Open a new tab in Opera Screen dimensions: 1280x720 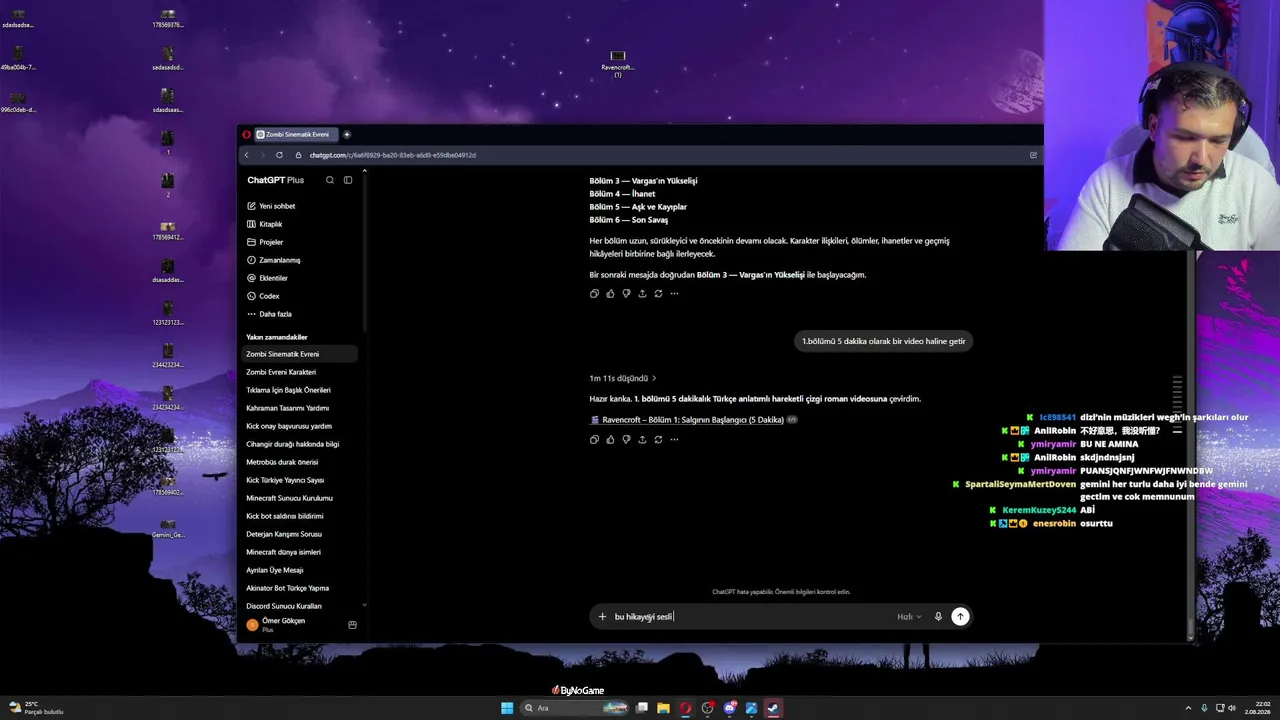pos(347,134)
